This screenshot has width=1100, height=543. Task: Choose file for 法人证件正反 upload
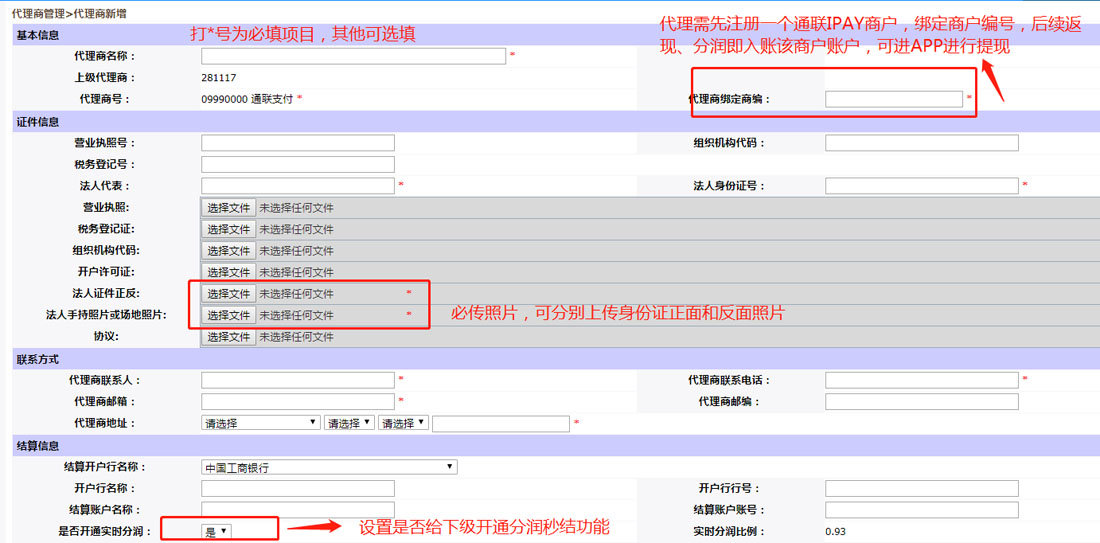point(229,294)
